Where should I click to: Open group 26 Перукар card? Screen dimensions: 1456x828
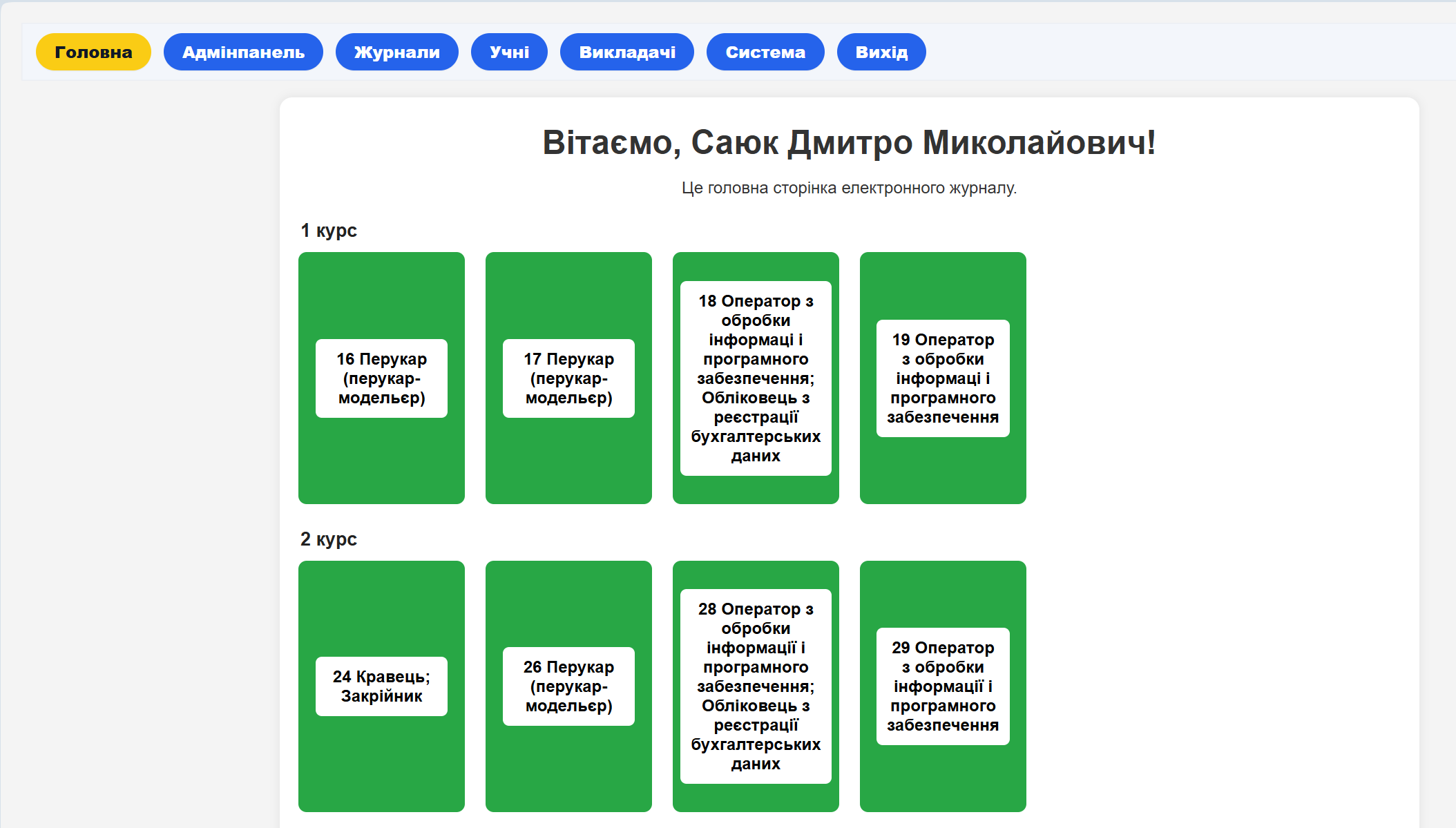point(568,686)
